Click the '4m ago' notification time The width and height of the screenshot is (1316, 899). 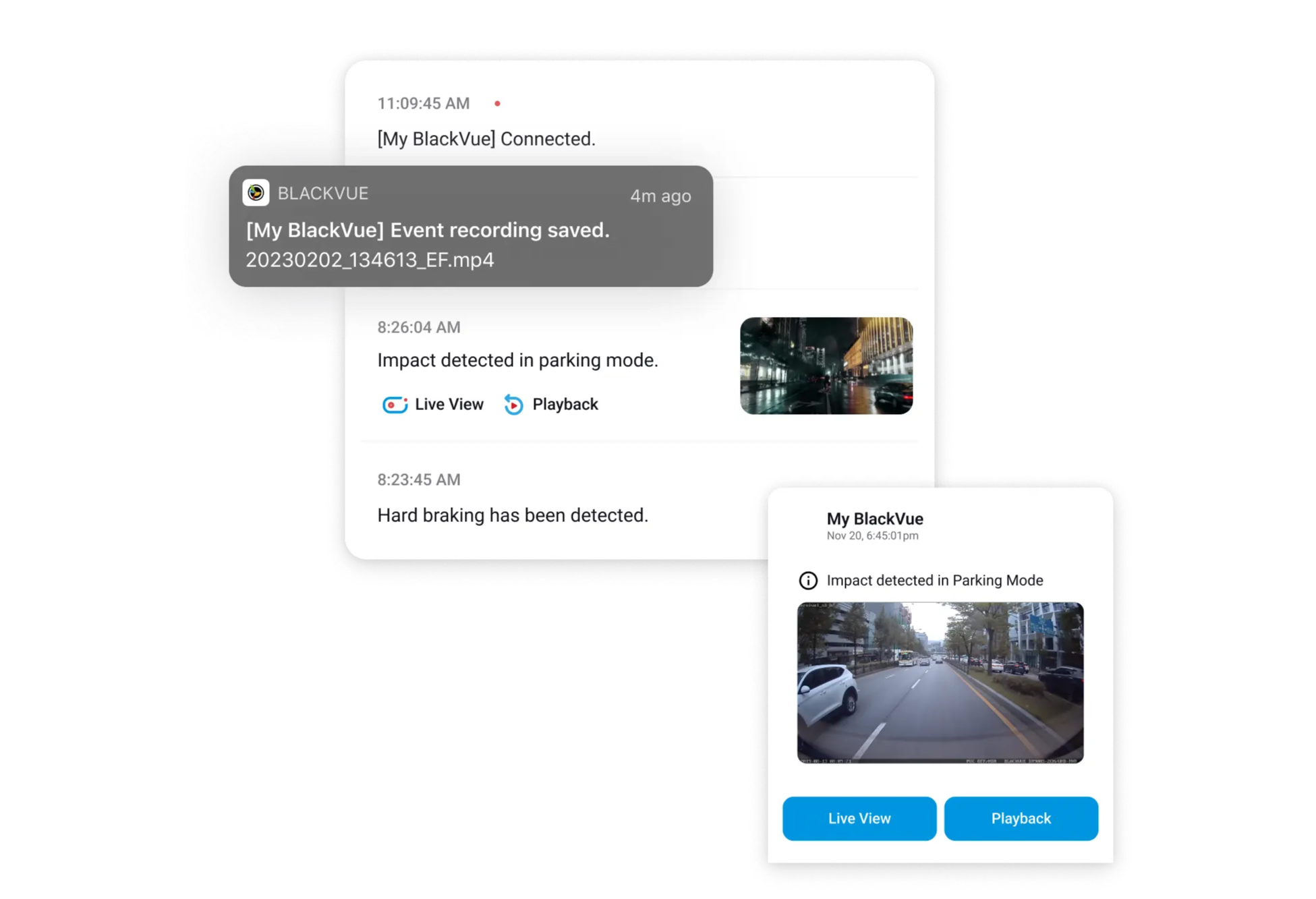[660, 196]
